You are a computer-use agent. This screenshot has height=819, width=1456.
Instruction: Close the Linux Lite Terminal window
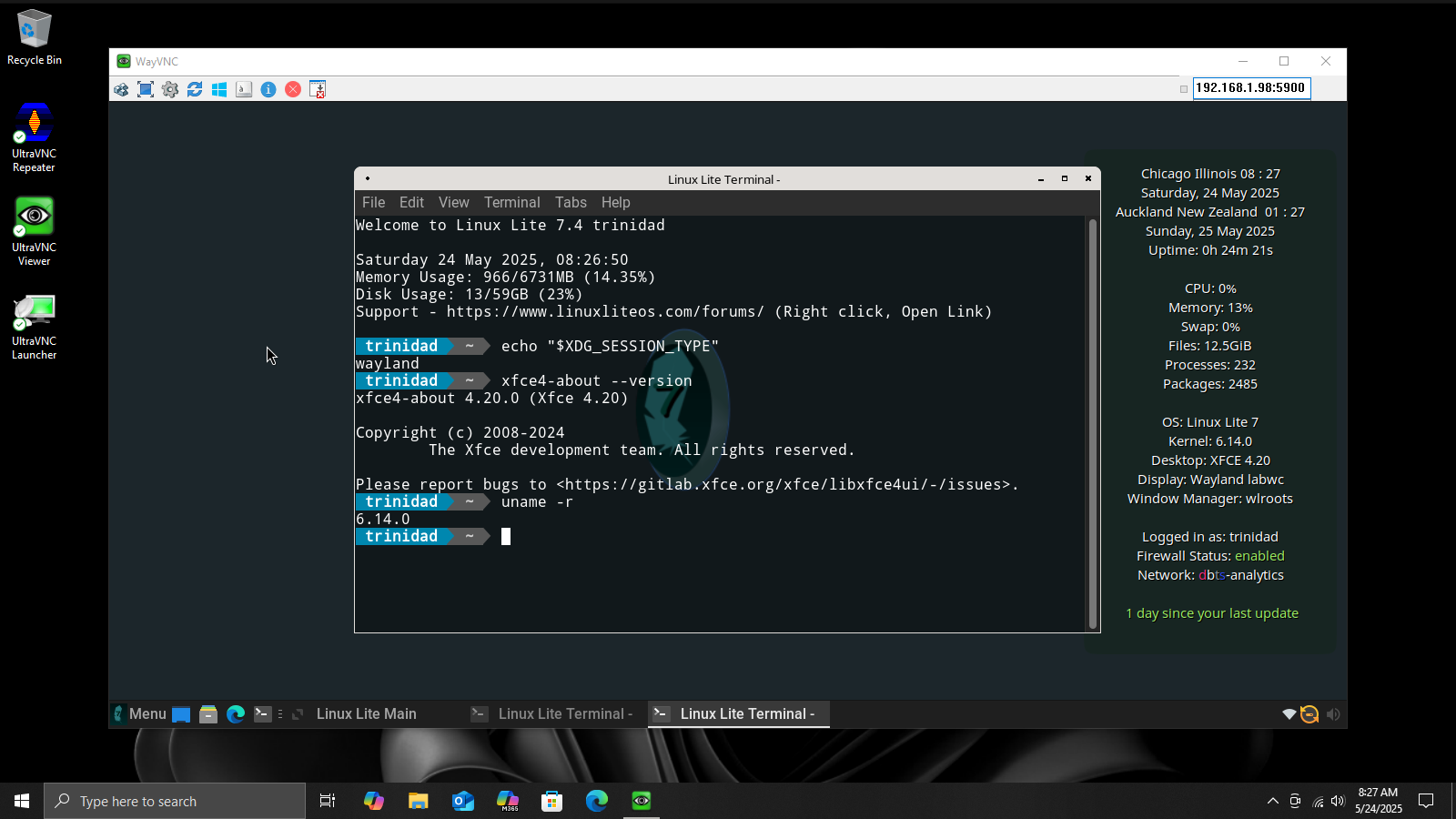(x=1088, y=179)
